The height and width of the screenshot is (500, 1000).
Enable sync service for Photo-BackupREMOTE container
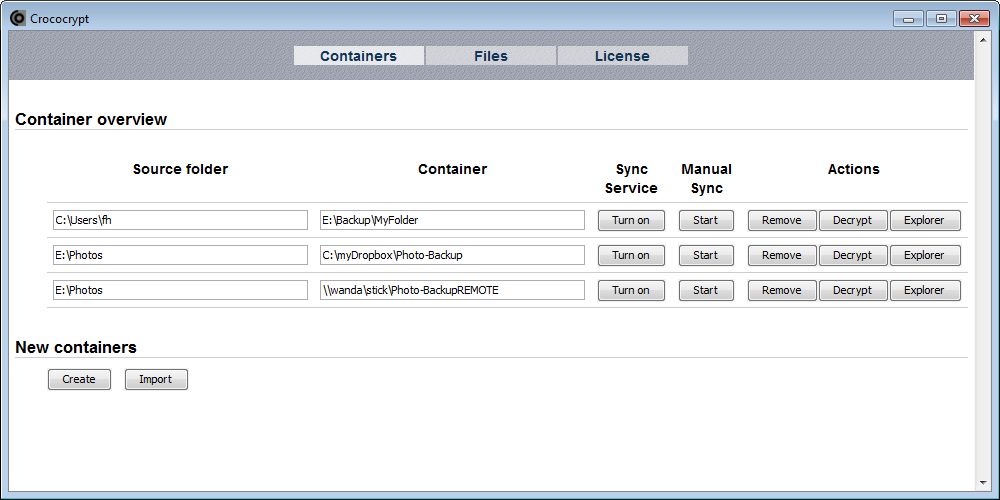pos(631,290)
